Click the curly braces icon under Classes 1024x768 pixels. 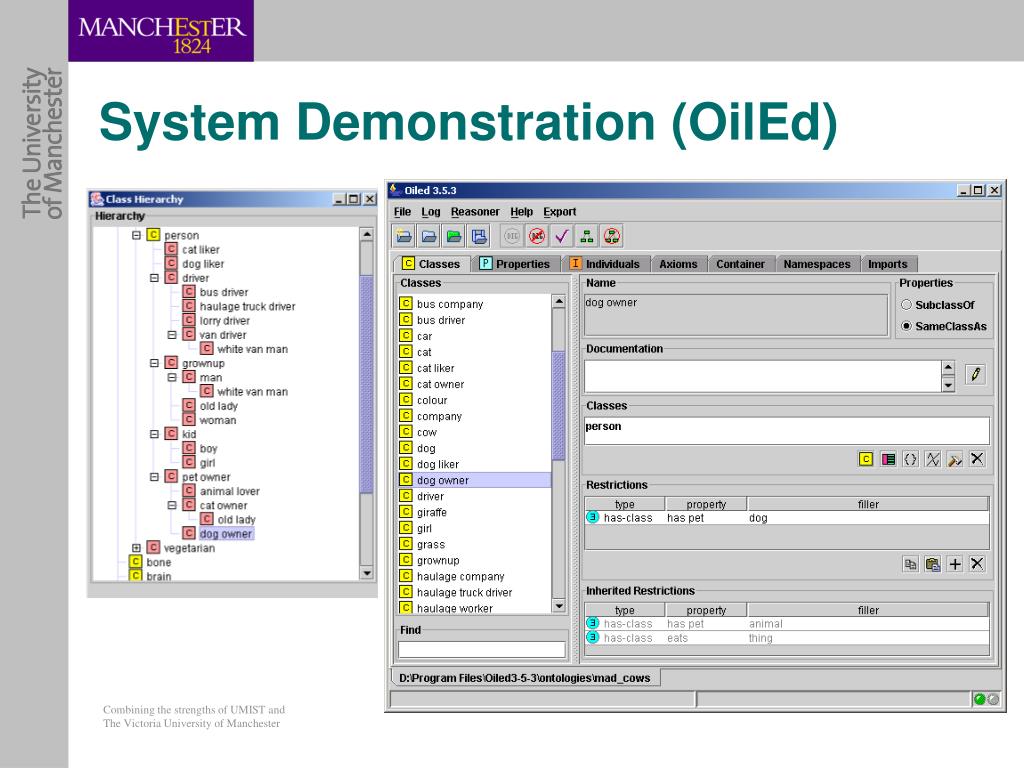[910, 459]
